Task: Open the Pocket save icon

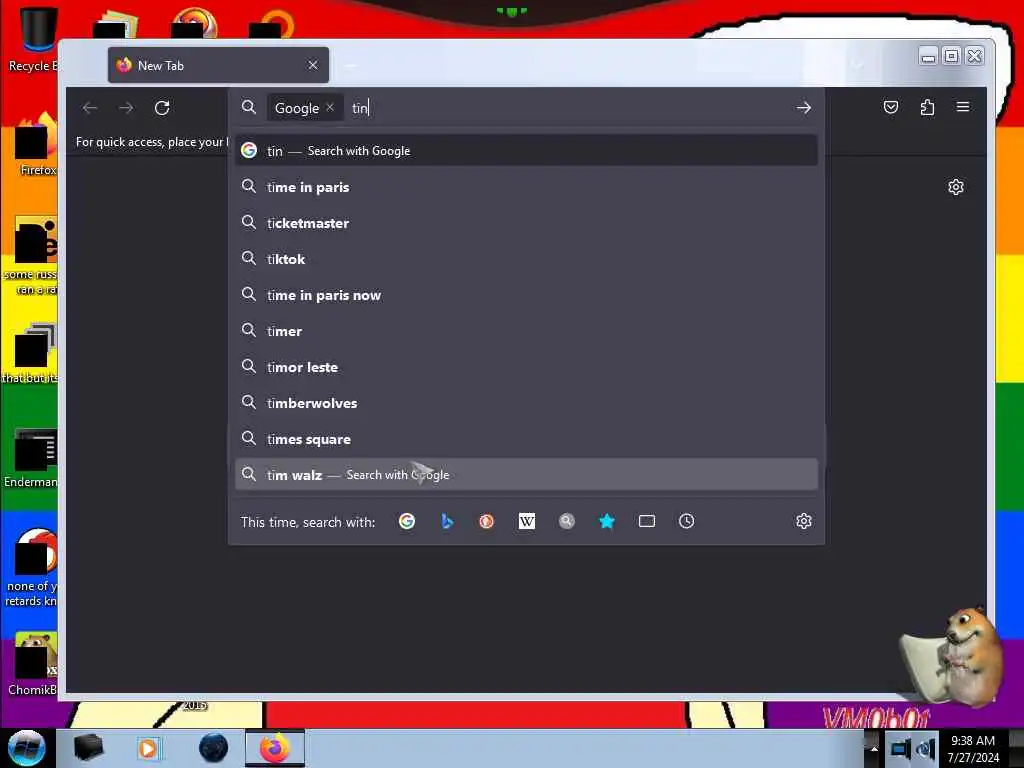Action: 891,107
